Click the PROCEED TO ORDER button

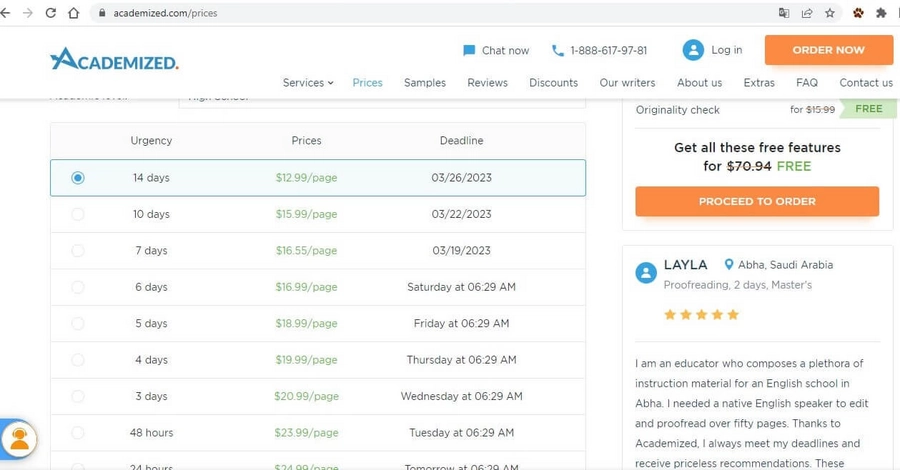click(757, 201)
